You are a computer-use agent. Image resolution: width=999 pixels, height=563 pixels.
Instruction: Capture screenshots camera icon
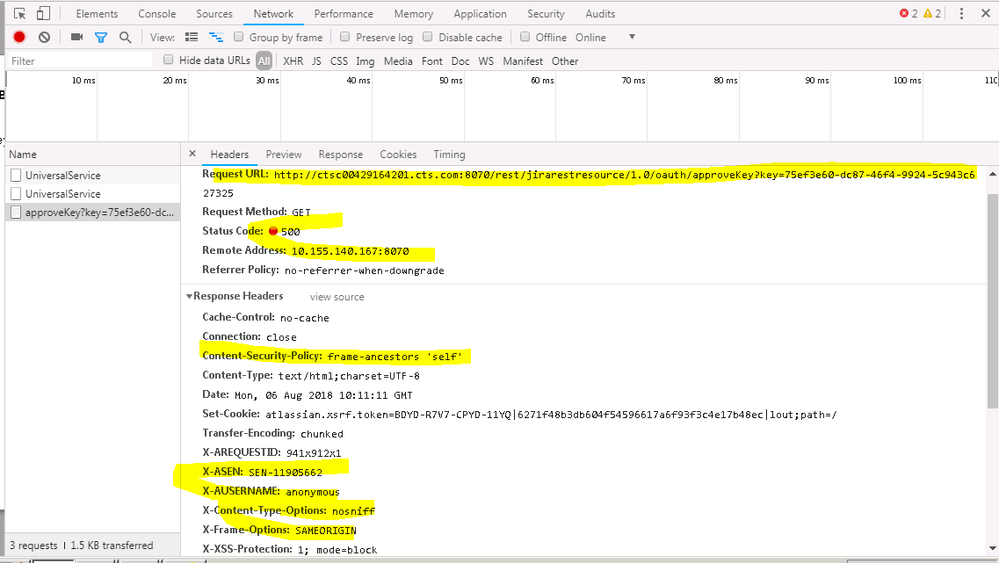pos(77,37)
